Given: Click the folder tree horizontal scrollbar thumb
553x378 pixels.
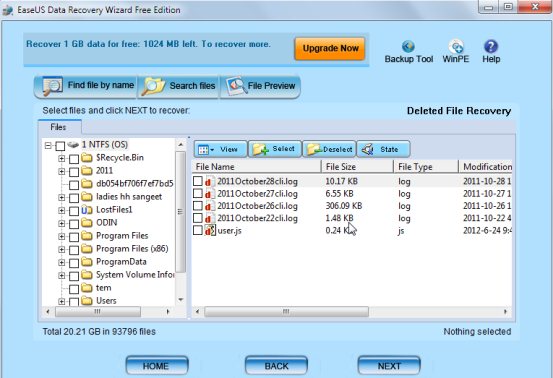Looking at the screenshot, I should [x=98, y=312].
